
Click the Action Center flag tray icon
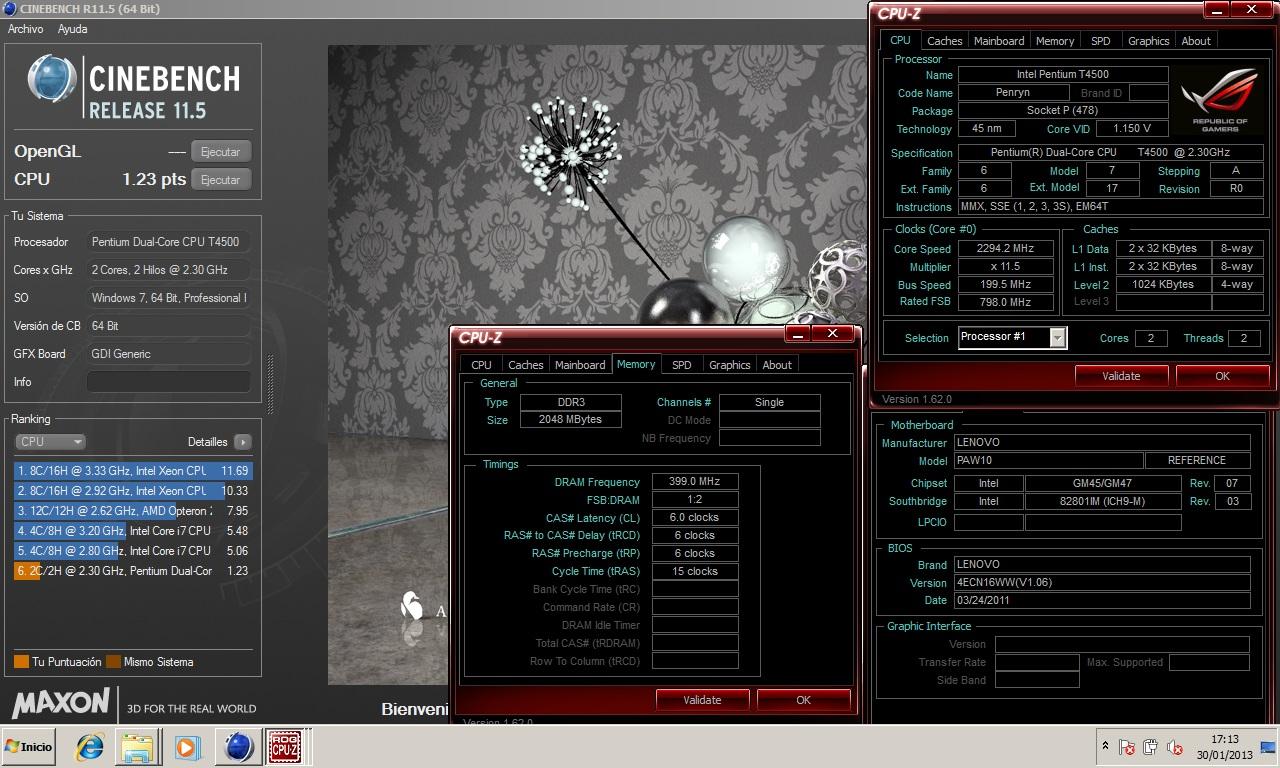tap(1127, 747)
